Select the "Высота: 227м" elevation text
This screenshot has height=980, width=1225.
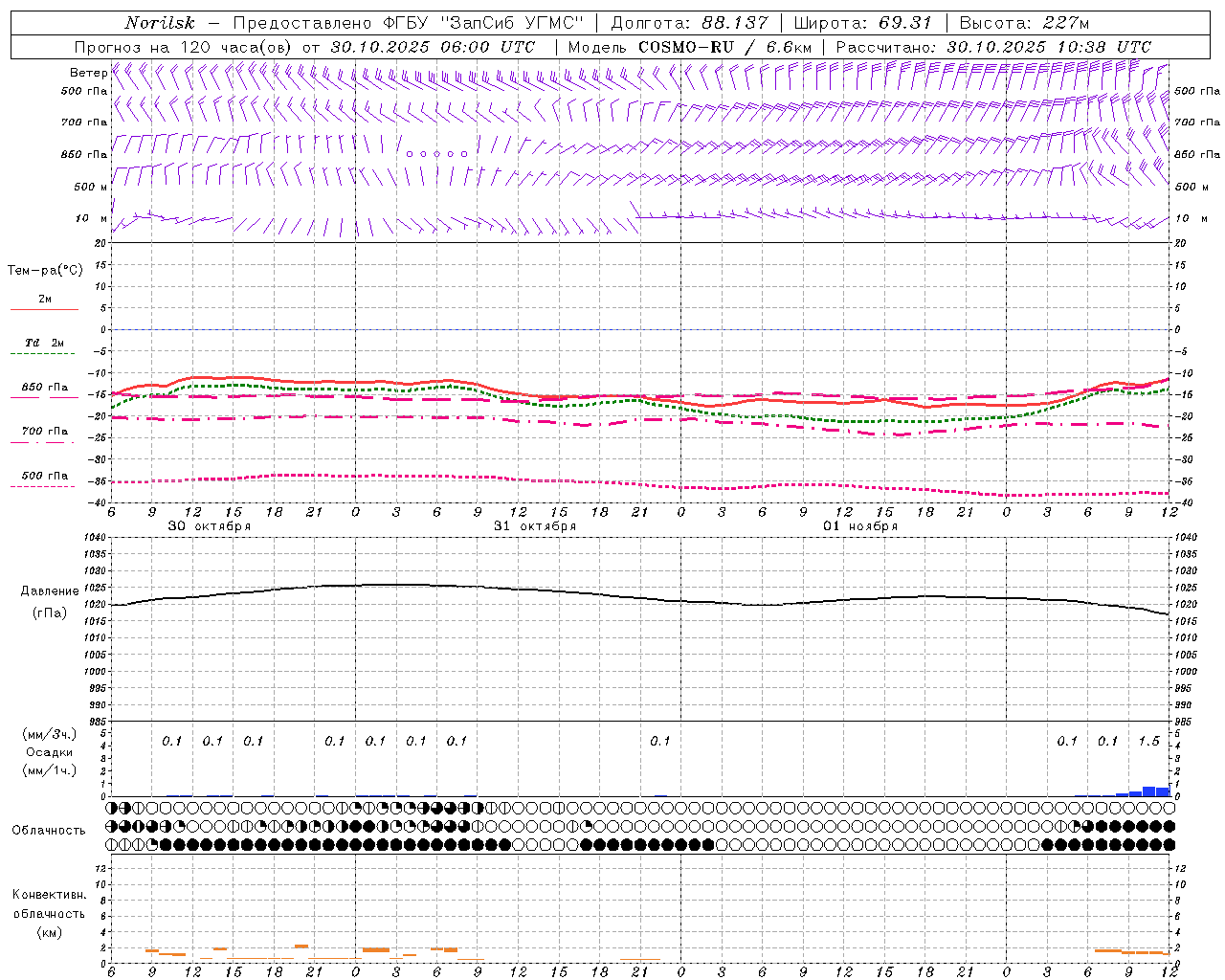(1024, 23)
